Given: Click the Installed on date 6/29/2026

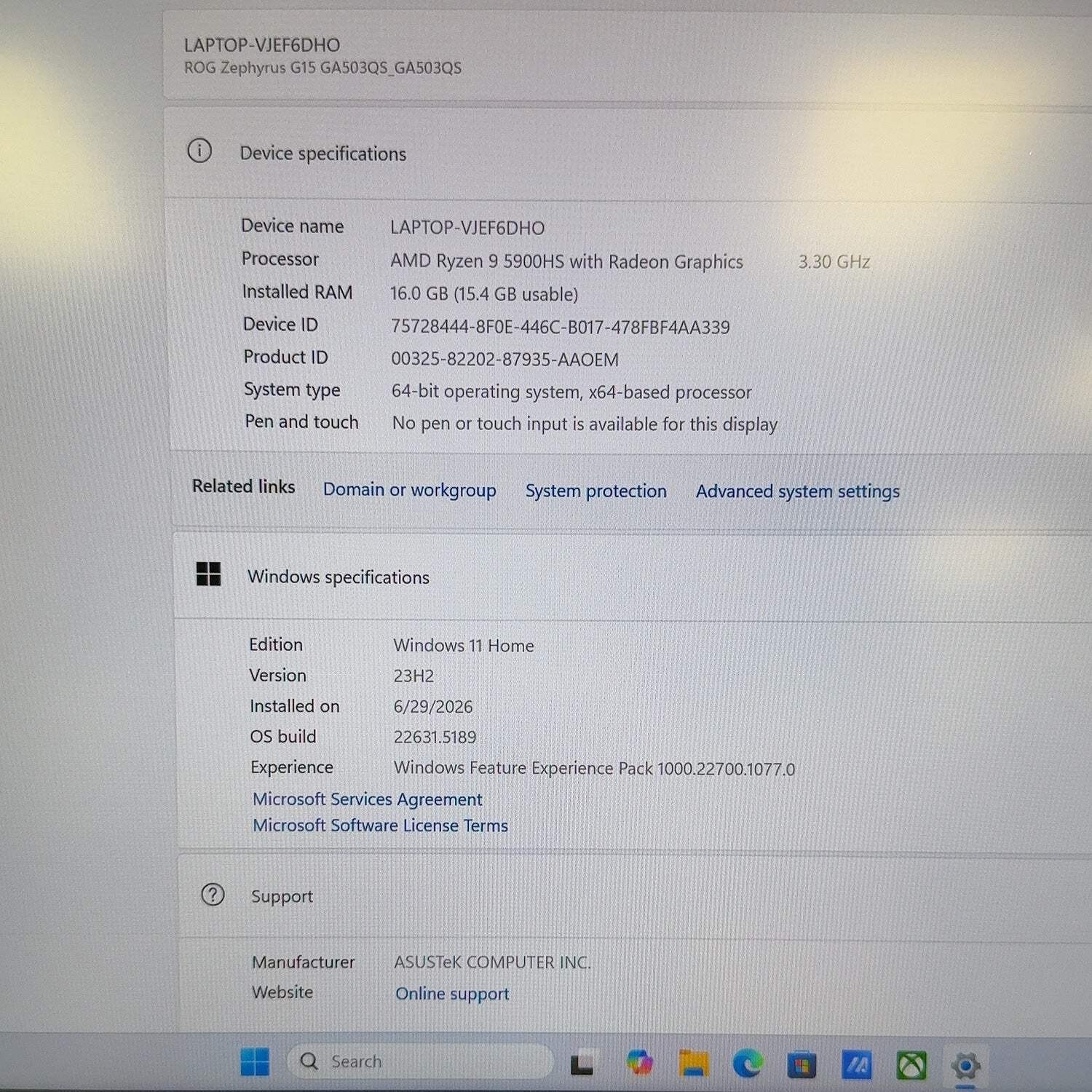Looking at the screenshot, I should click(433, 707).
